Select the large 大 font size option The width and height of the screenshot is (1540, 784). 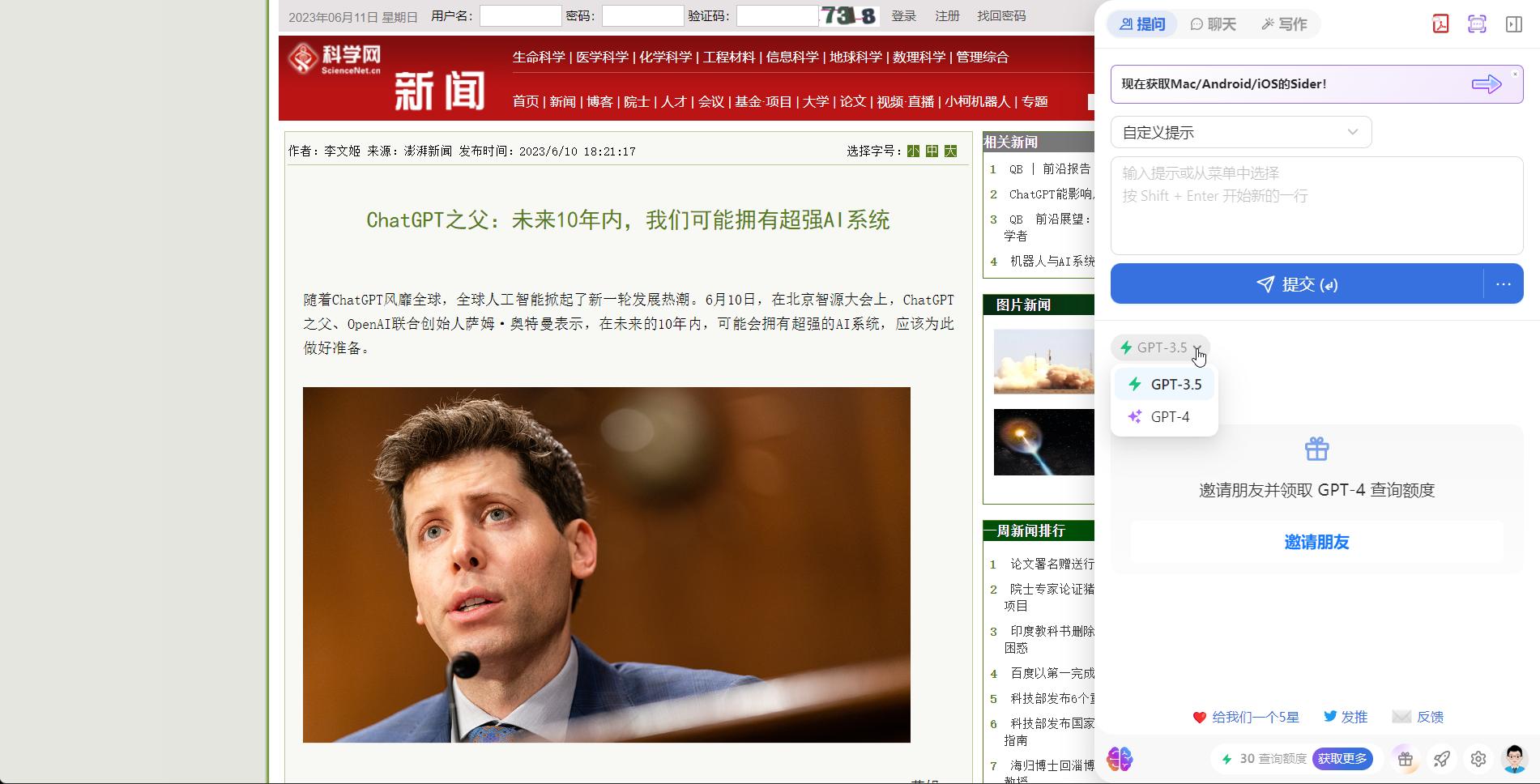(951, 151)
